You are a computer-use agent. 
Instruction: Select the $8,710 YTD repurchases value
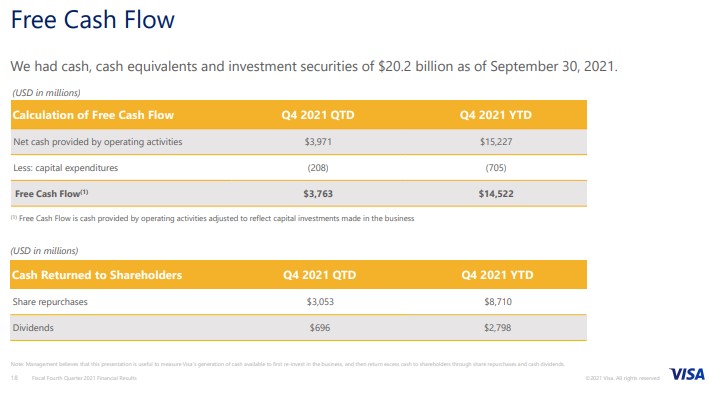pos(498,302)
